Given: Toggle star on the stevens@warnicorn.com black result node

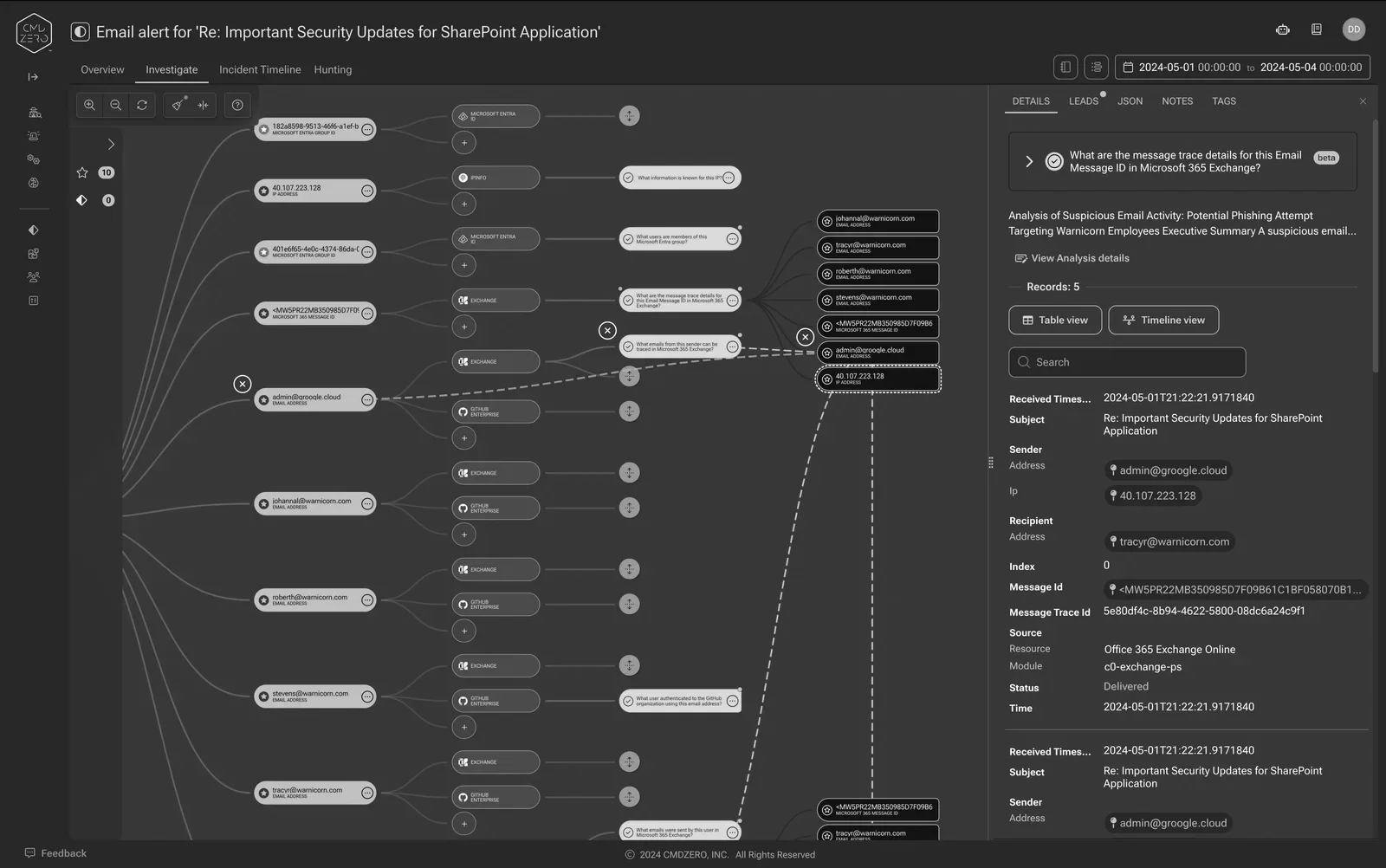Looking at the screenshot, I should (x=827, y=301).
